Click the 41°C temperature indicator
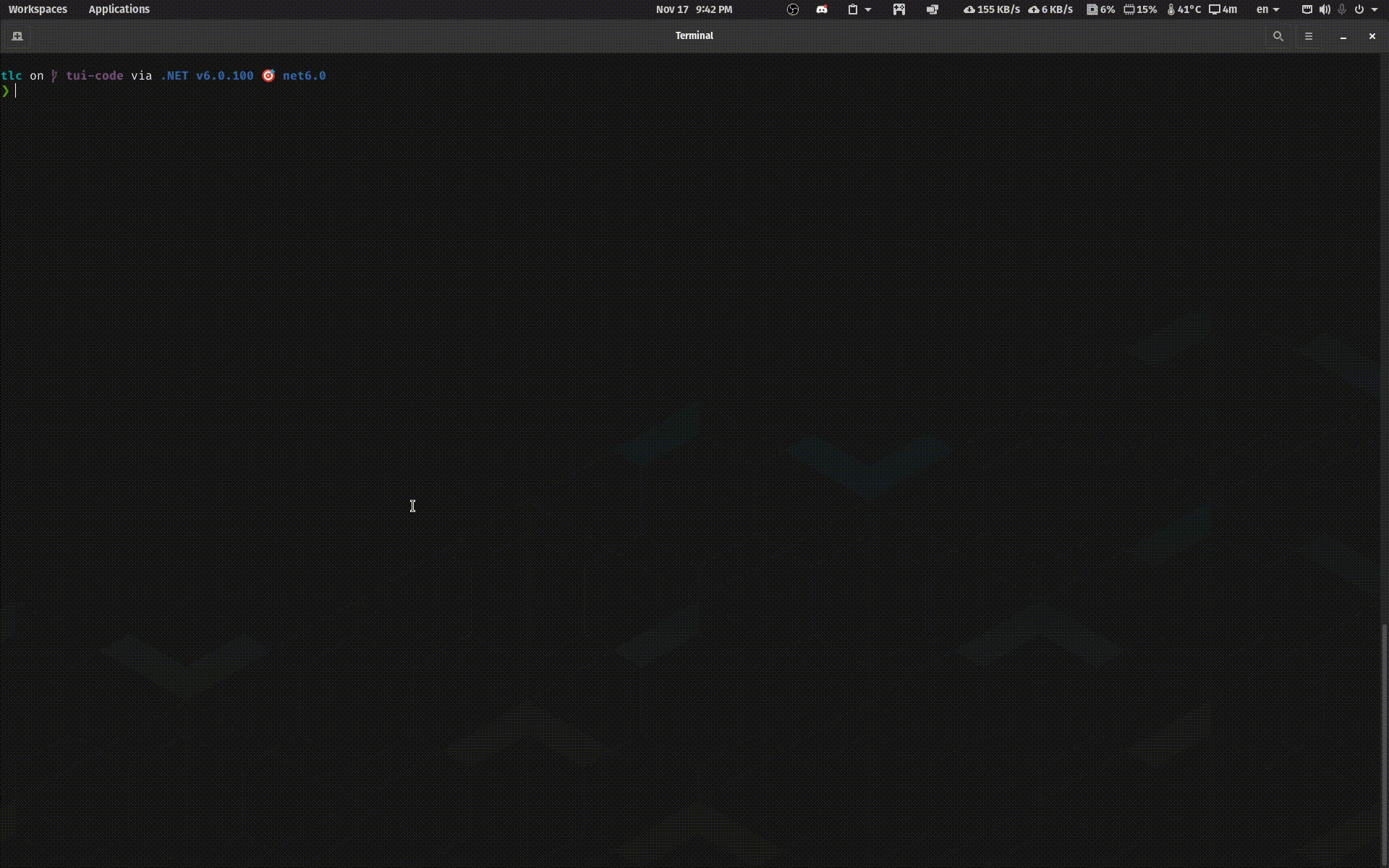This screenshot has width=1389, height=868. click(1184, 9)
